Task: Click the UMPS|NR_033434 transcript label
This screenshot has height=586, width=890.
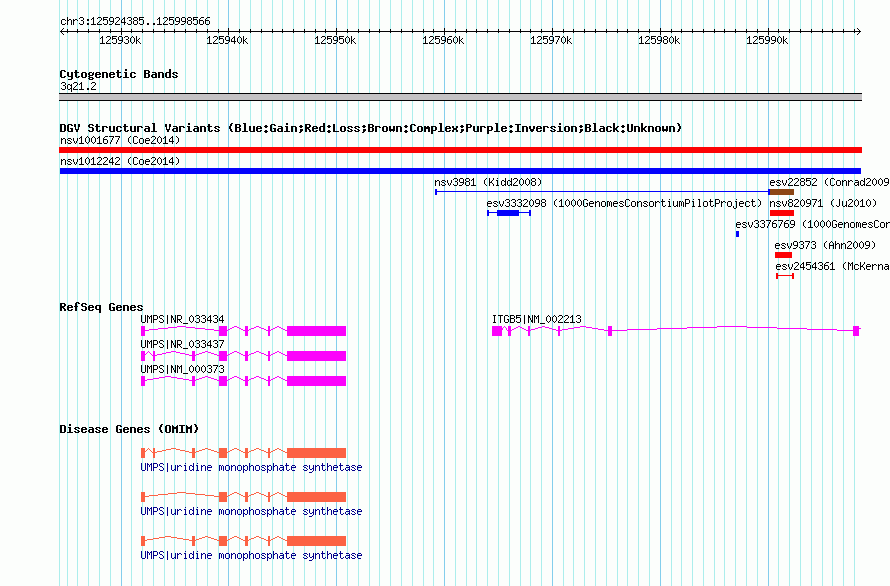Action: 182,320
